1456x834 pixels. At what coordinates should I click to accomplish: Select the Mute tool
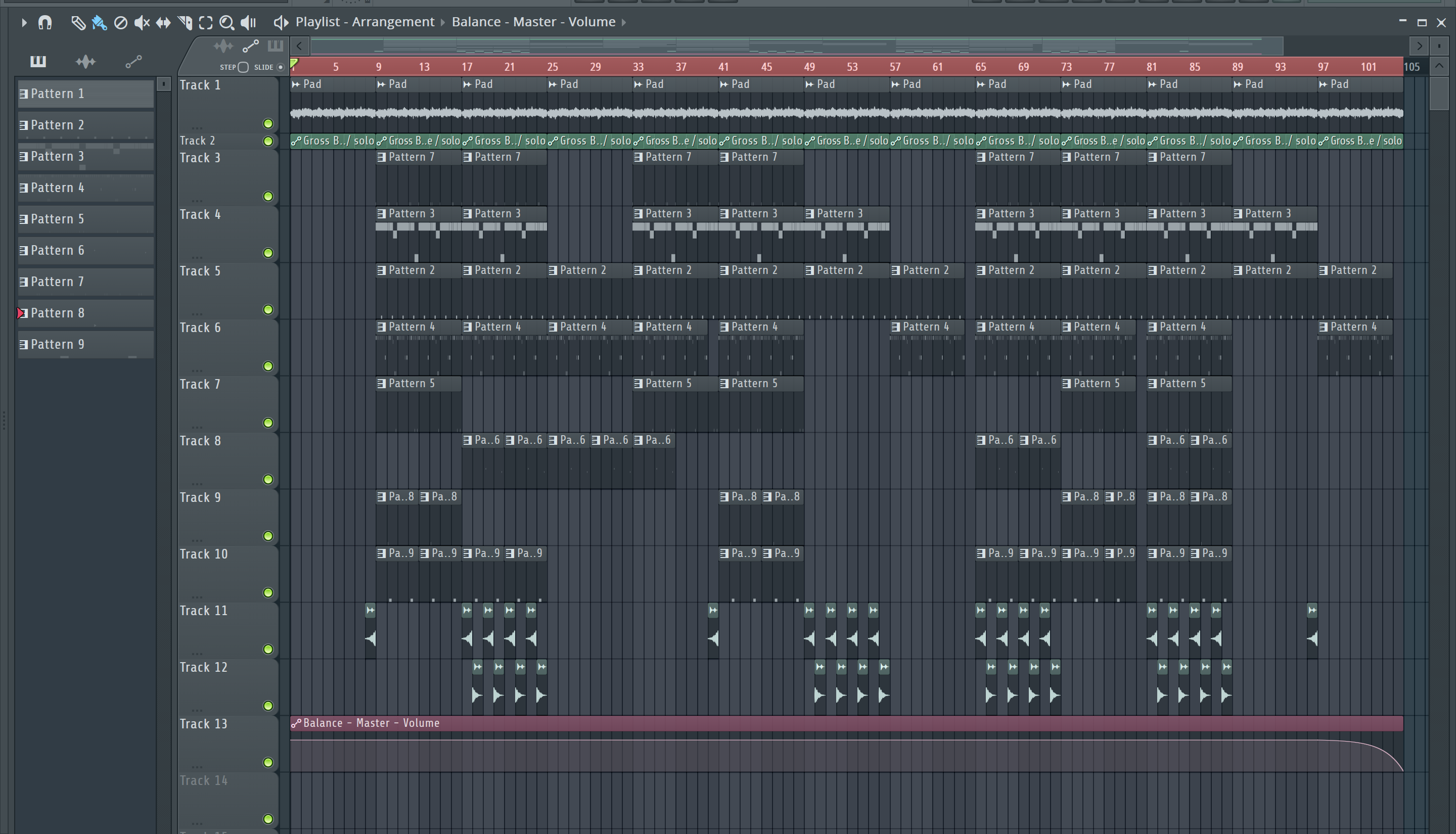click(142, 22)
